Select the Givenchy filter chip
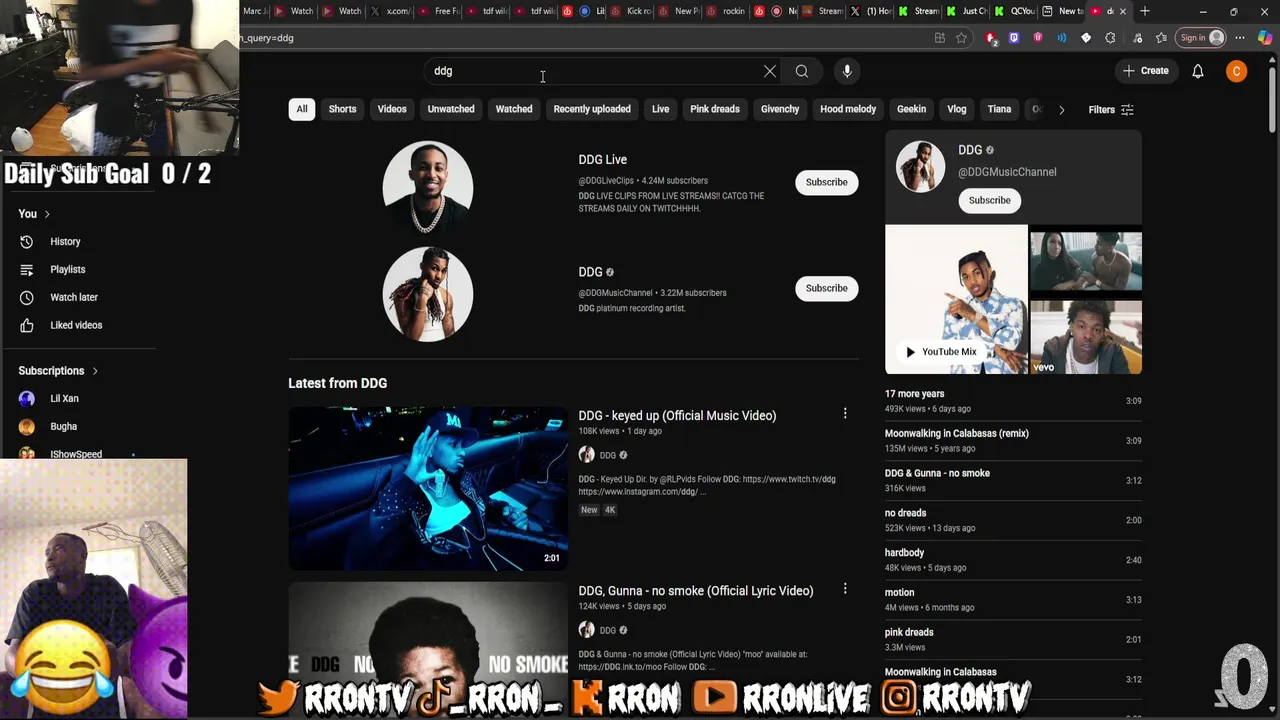Screen dimensions: 1280x720 (x=780, y=109)
